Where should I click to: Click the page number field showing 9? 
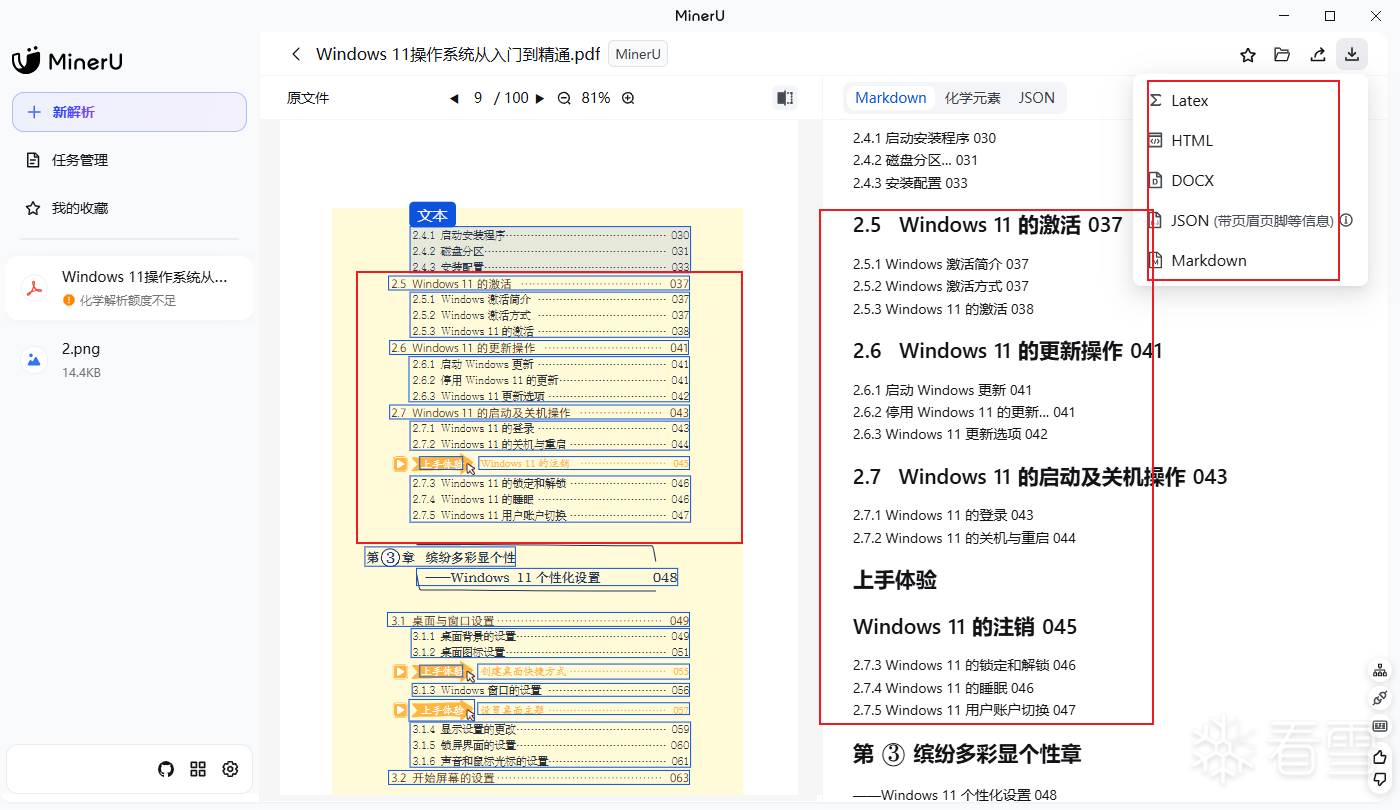click(478, 98)
